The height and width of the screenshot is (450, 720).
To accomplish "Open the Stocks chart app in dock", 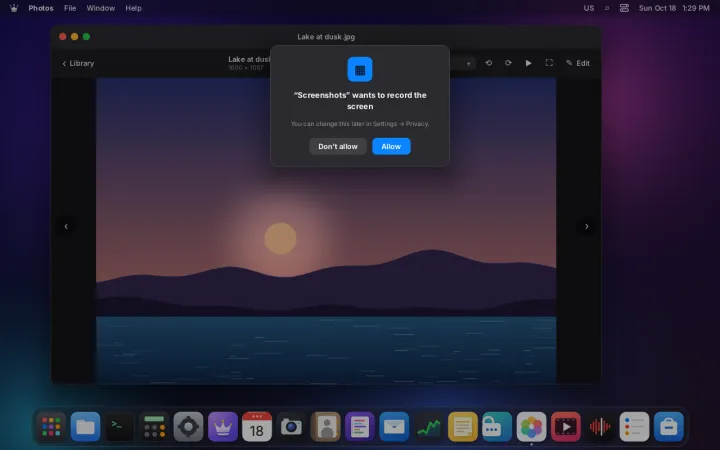I will [x=428, y=427].
